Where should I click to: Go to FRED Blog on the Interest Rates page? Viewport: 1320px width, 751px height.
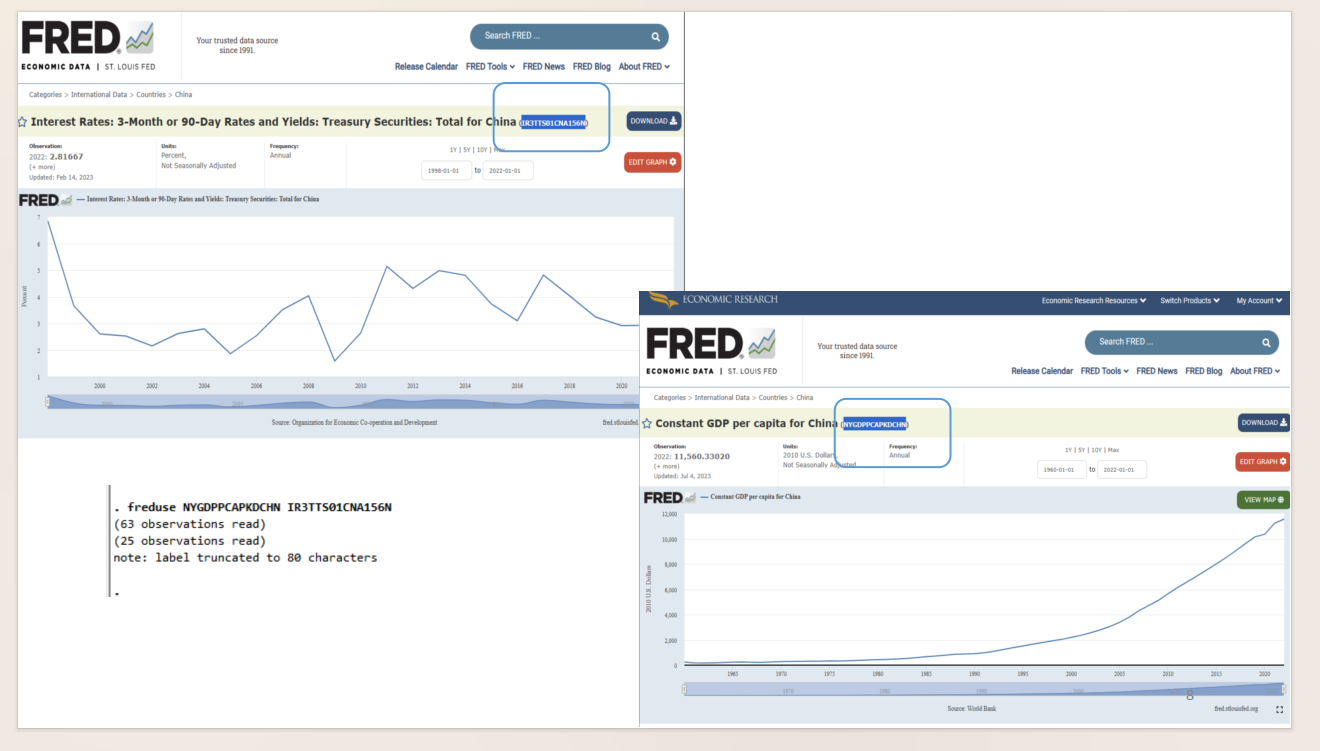click(590, 67)
